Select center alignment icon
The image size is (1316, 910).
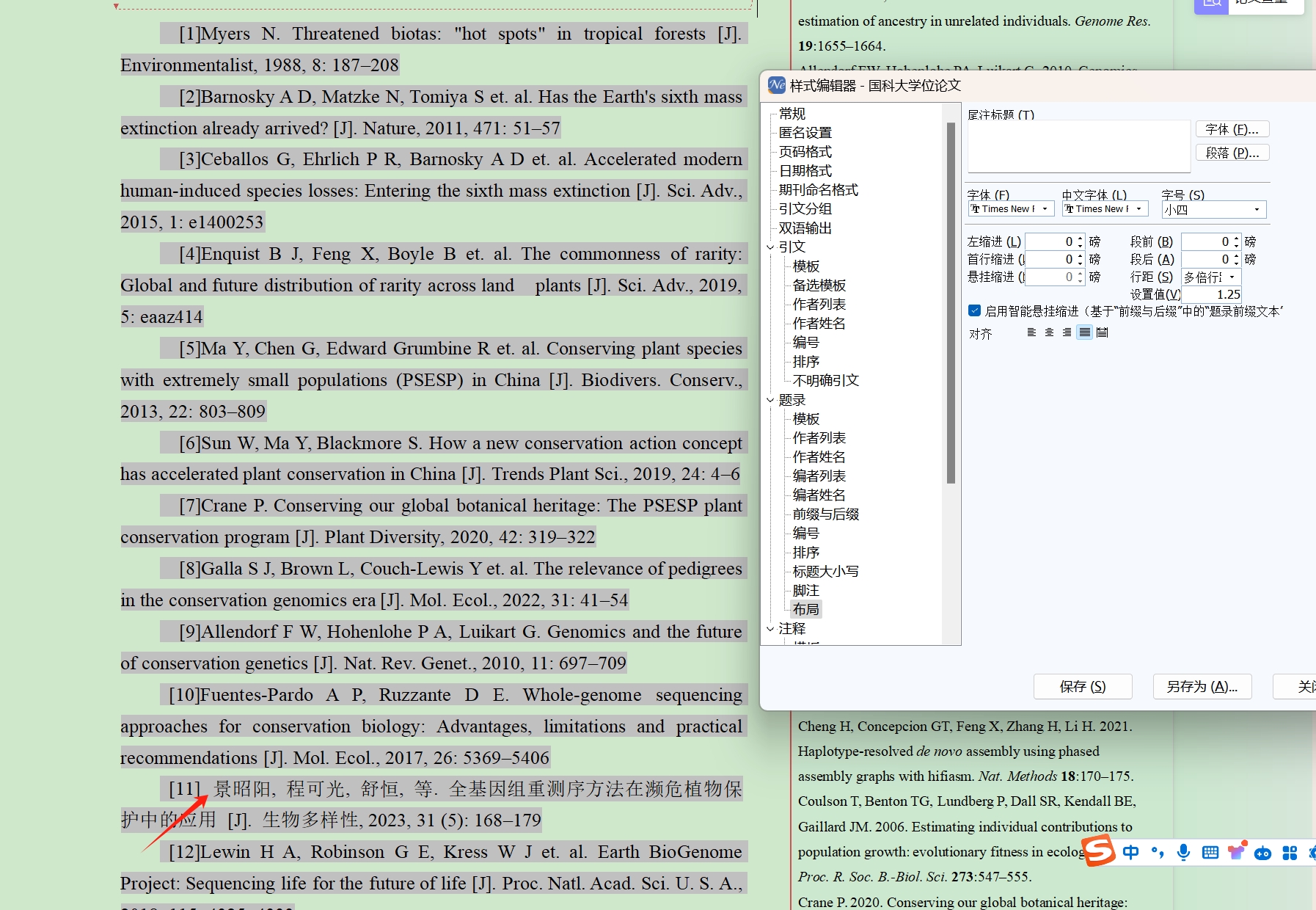point(1049,332)
